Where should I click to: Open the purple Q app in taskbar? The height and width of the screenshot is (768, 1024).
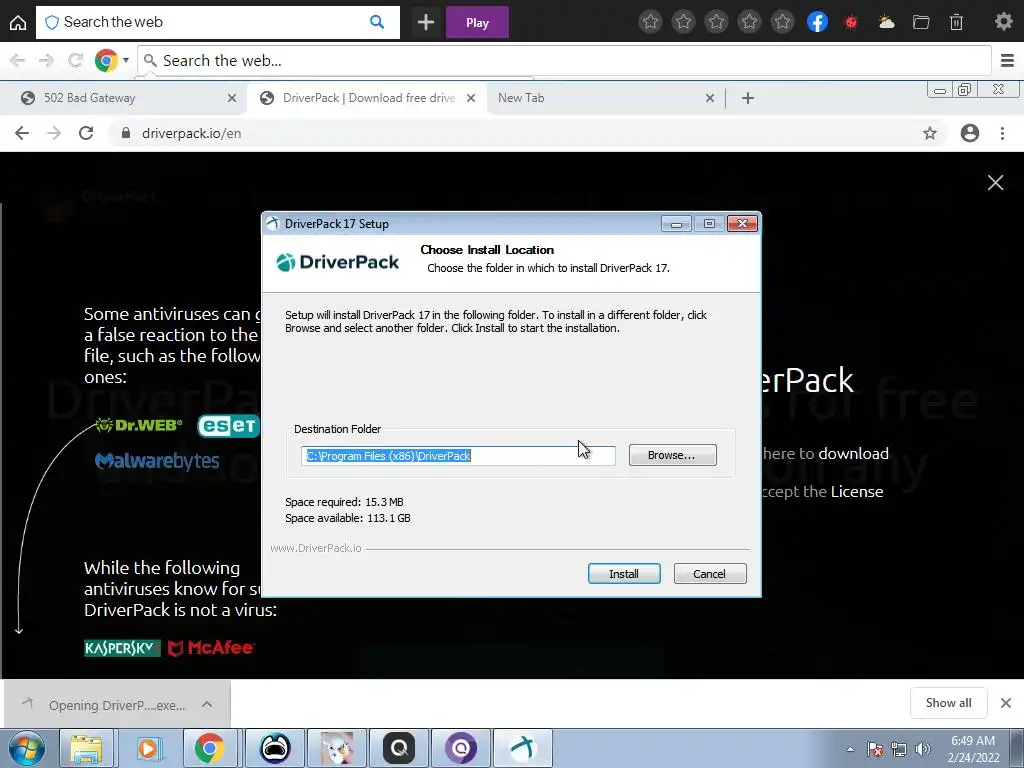[x=461, y=748]
